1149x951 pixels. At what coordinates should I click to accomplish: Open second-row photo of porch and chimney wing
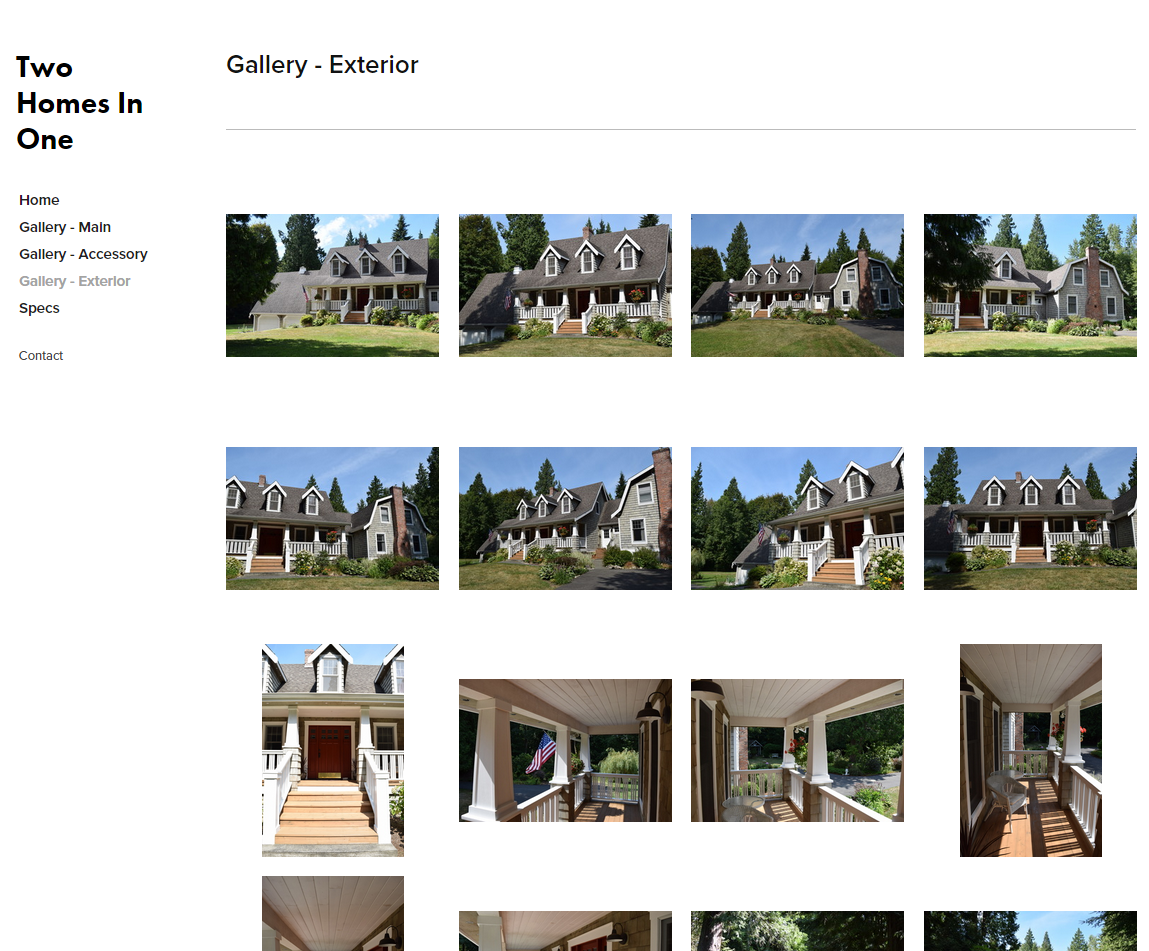click(x=332, y=519)
